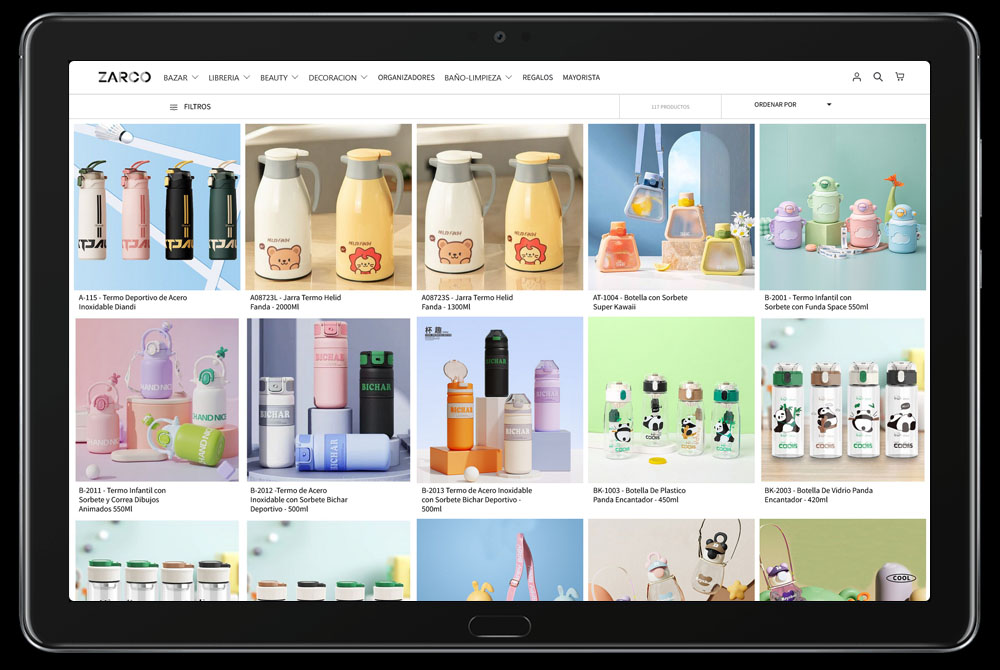Open the user account icon
The image size is (1000, 670).
pos(856,77)
